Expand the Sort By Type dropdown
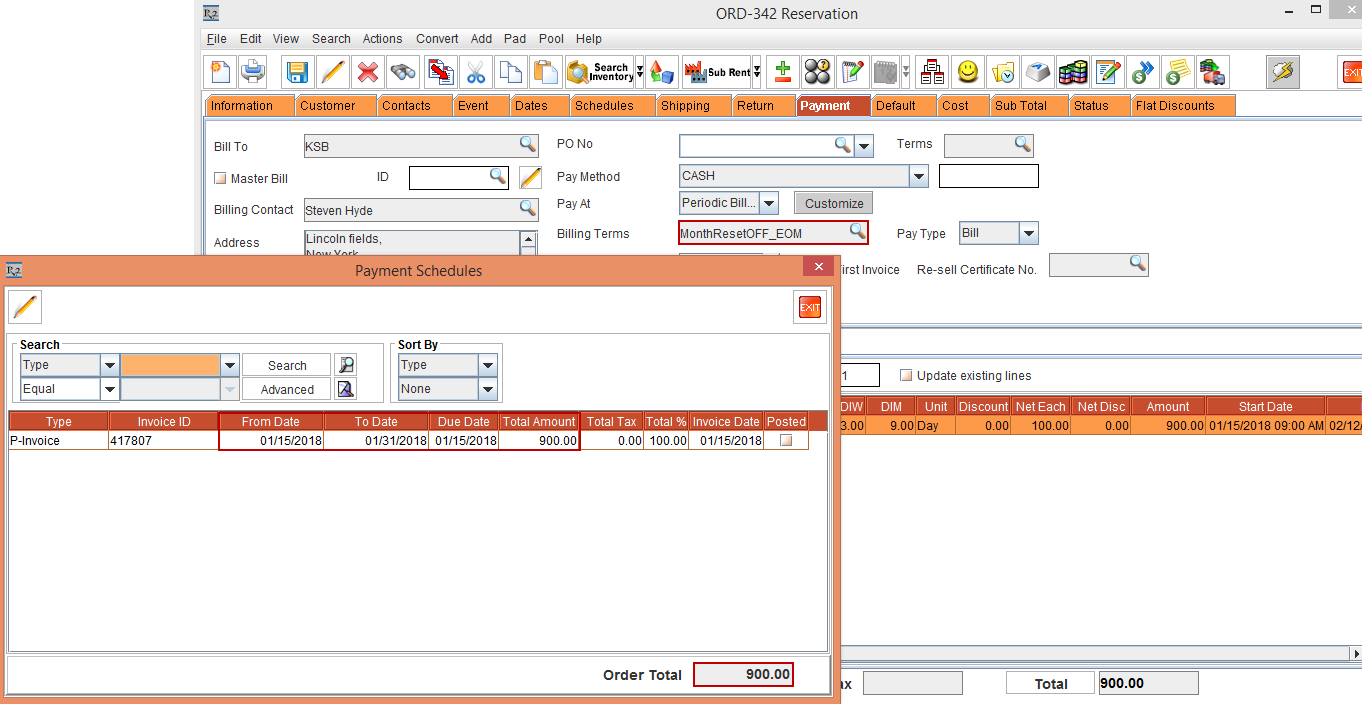This screenshot has width=1362, height=704. pos(487,365)
